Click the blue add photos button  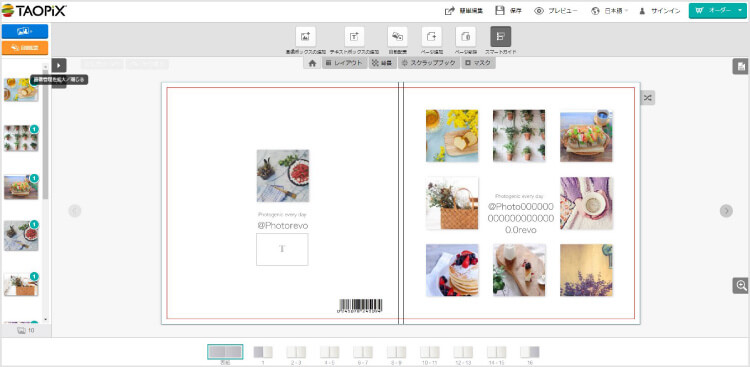pos(25,31)
